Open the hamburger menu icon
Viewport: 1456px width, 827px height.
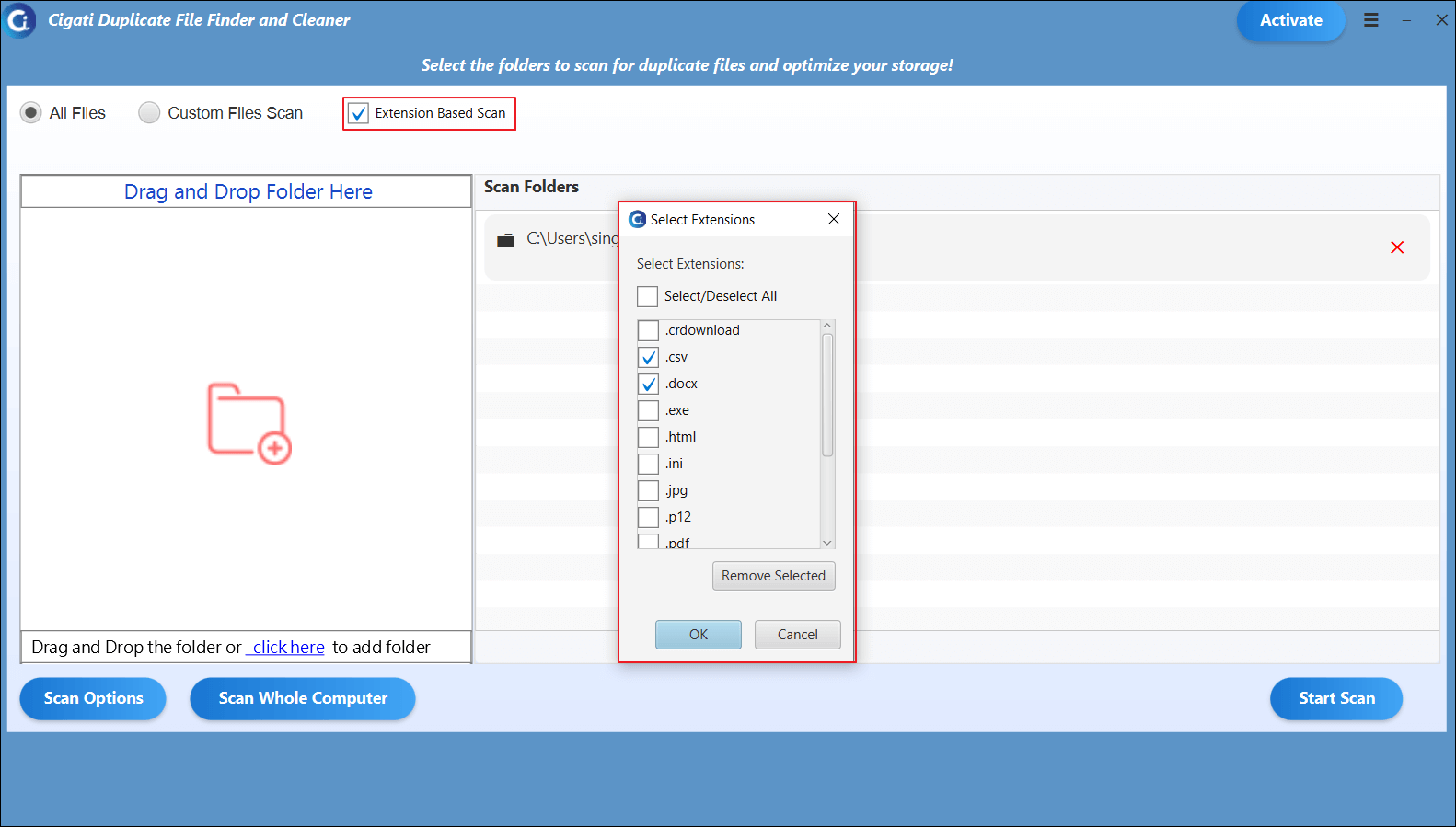point(1370,20)
